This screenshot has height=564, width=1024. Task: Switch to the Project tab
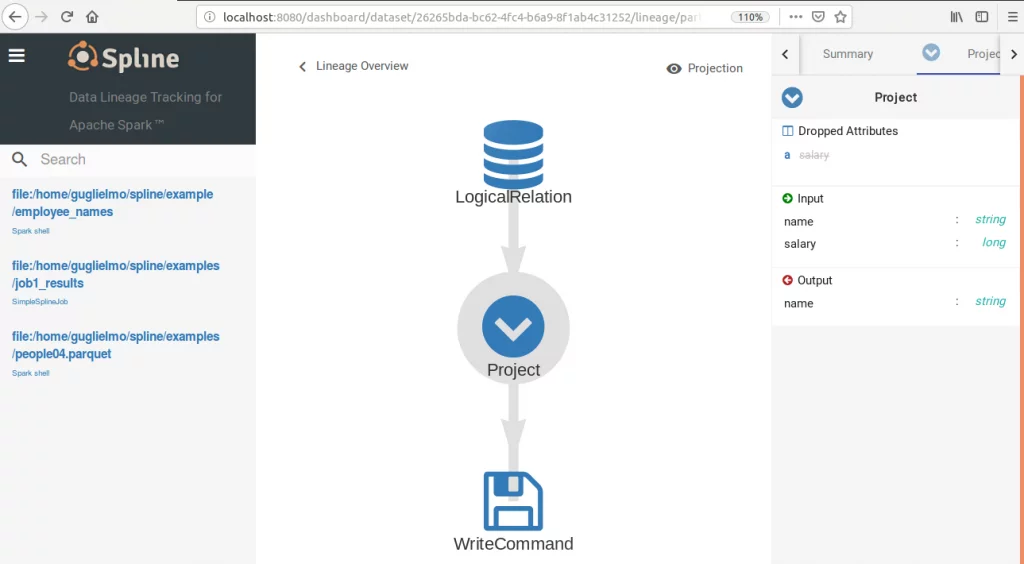(x=983, y=54)
